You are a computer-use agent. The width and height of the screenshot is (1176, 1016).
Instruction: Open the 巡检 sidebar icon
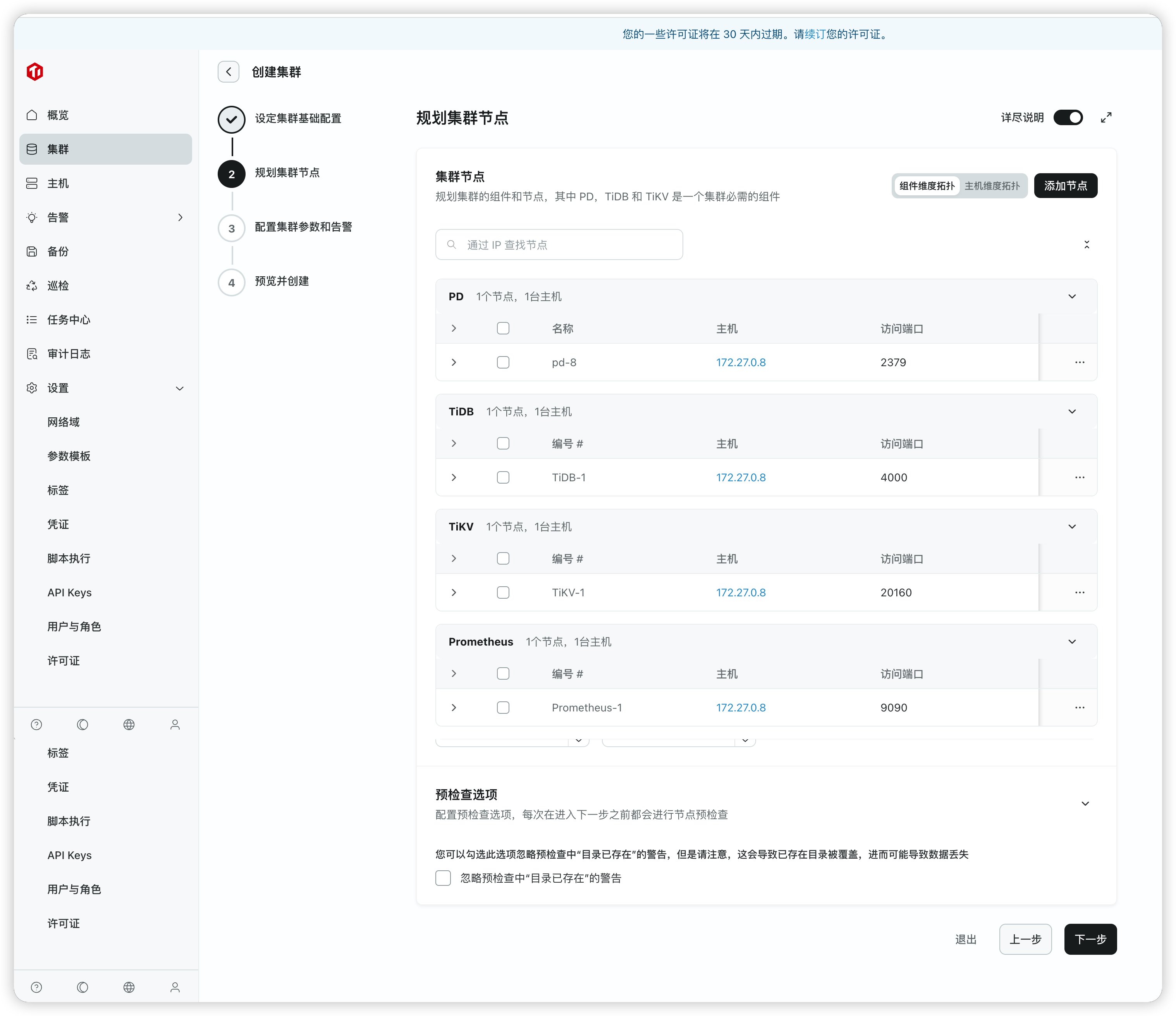pyautogui.click(x=32, y=286)
